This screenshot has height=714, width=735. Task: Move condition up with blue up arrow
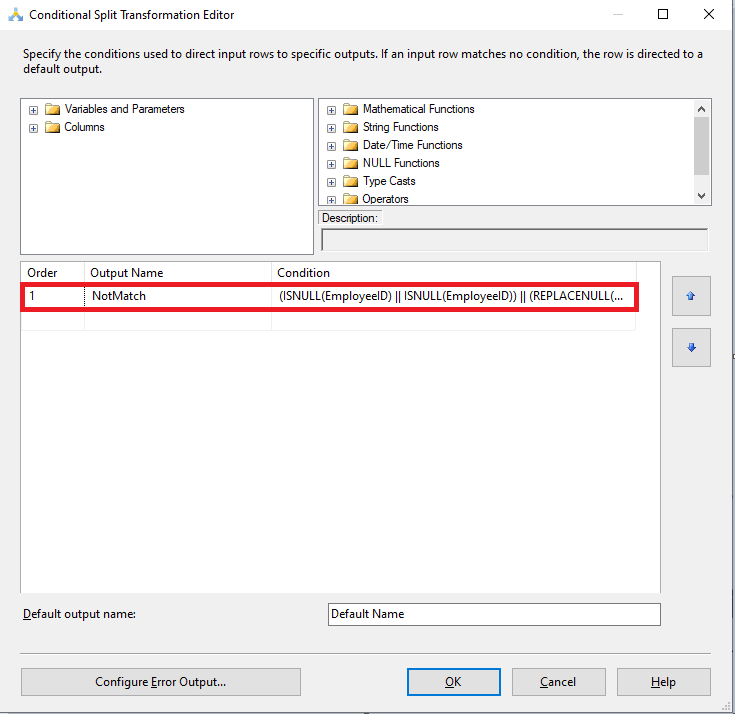(691, 296)
